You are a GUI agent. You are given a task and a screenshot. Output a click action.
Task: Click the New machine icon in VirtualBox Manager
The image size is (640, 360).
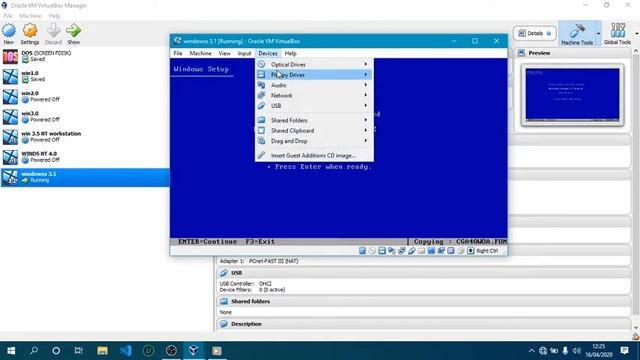click(9, 31)
